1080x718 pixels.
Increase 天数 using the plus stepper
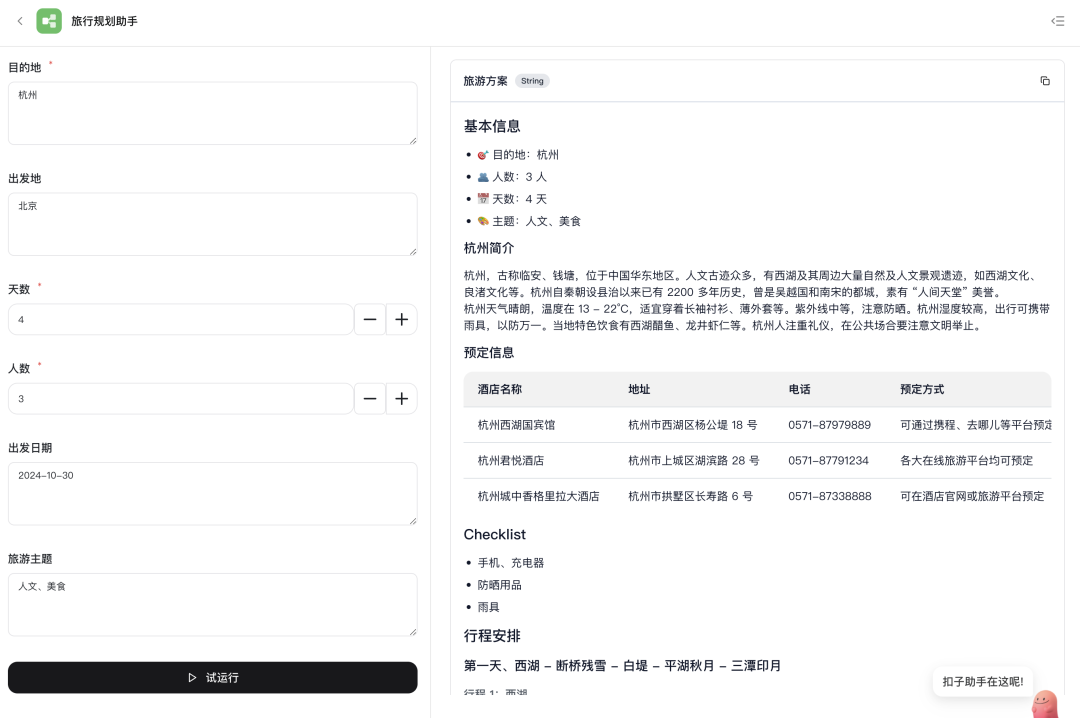tap(401, 318)
